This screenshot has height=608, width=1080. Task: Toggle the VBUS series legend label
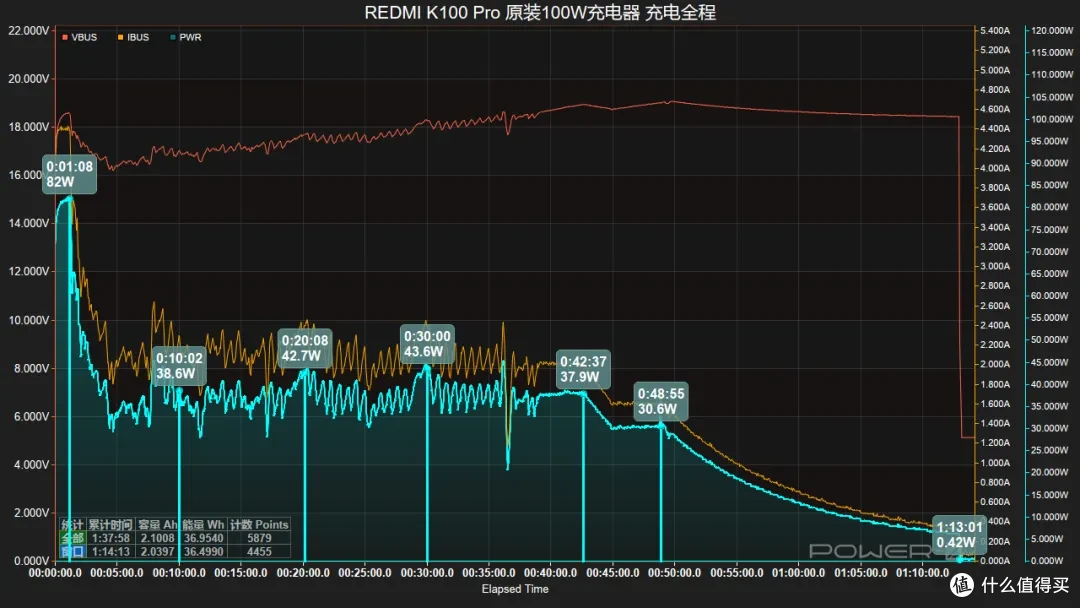[84, 37]
